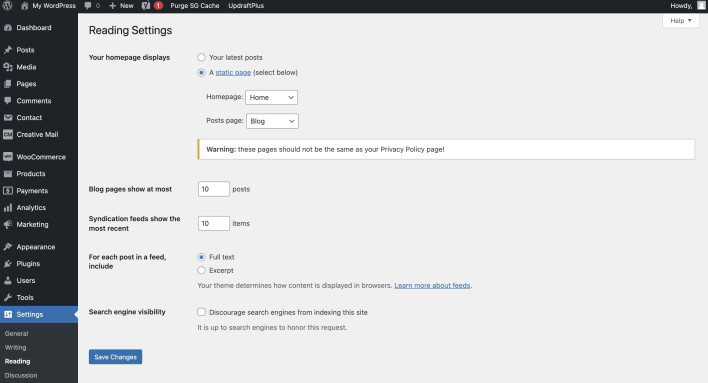Click the 'New' text in admin bar
Image resolution: width=708 pixels, height=383 pixels.
[x=126, y=5]
